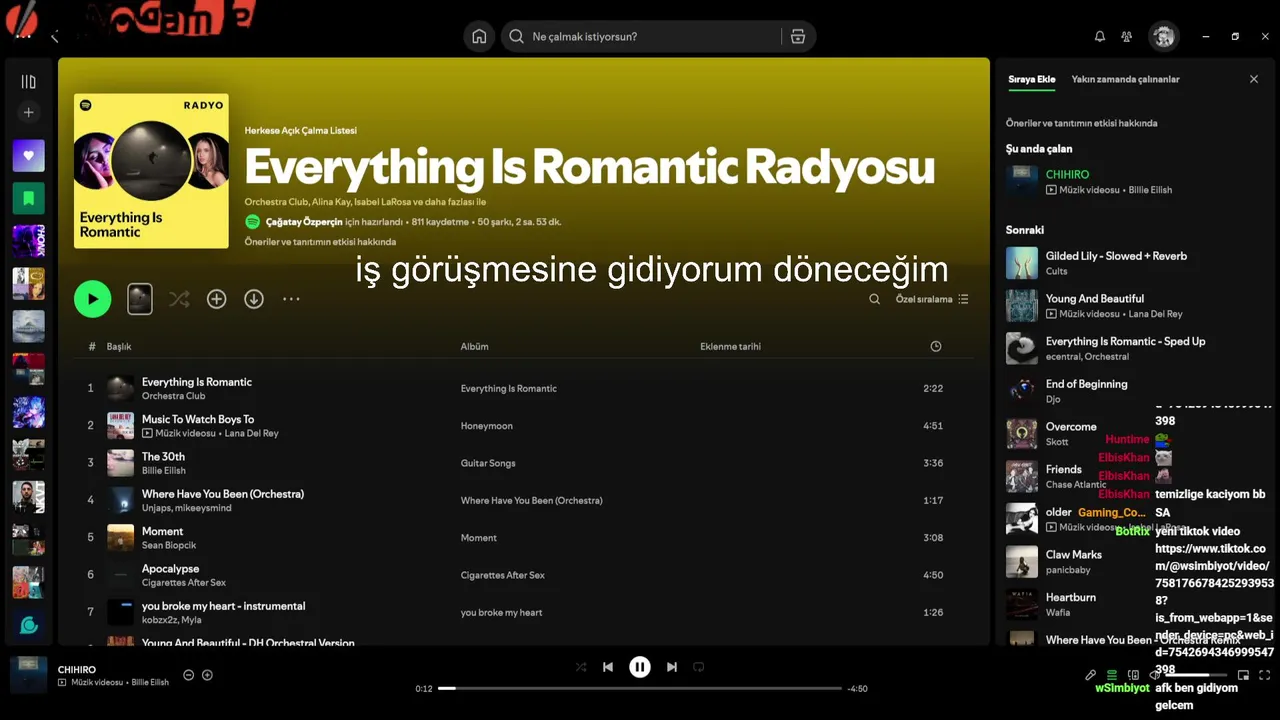Add playlist to library with plus circle
This screenshot has height=720, width=1280.
pos(217,299)
